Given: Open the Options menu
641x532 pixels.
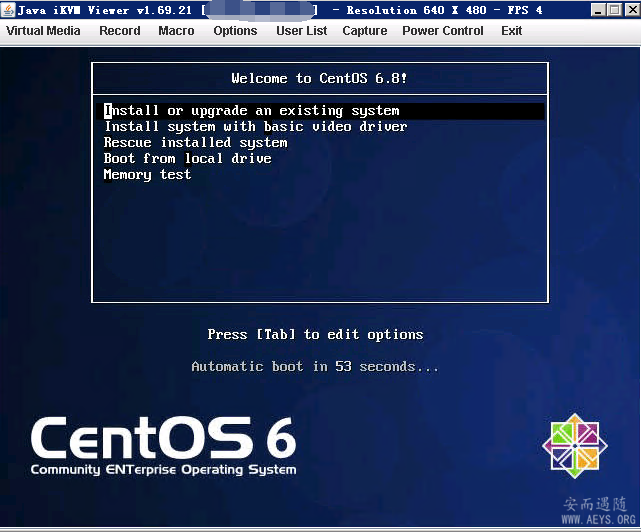Looking at the screenshot, I should (235, 31).
